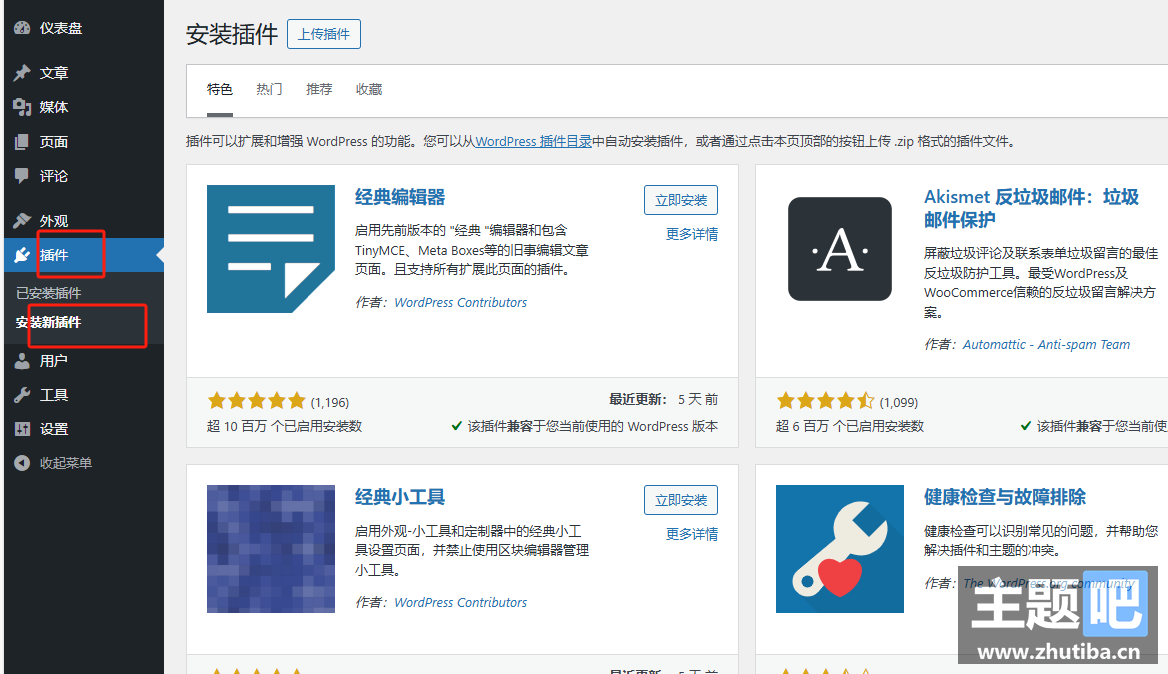Open WordPress Contributors author link for 经典小工具
This screenshot has width=1168, height=674.
pyautogui.click(x=460, y=603)
